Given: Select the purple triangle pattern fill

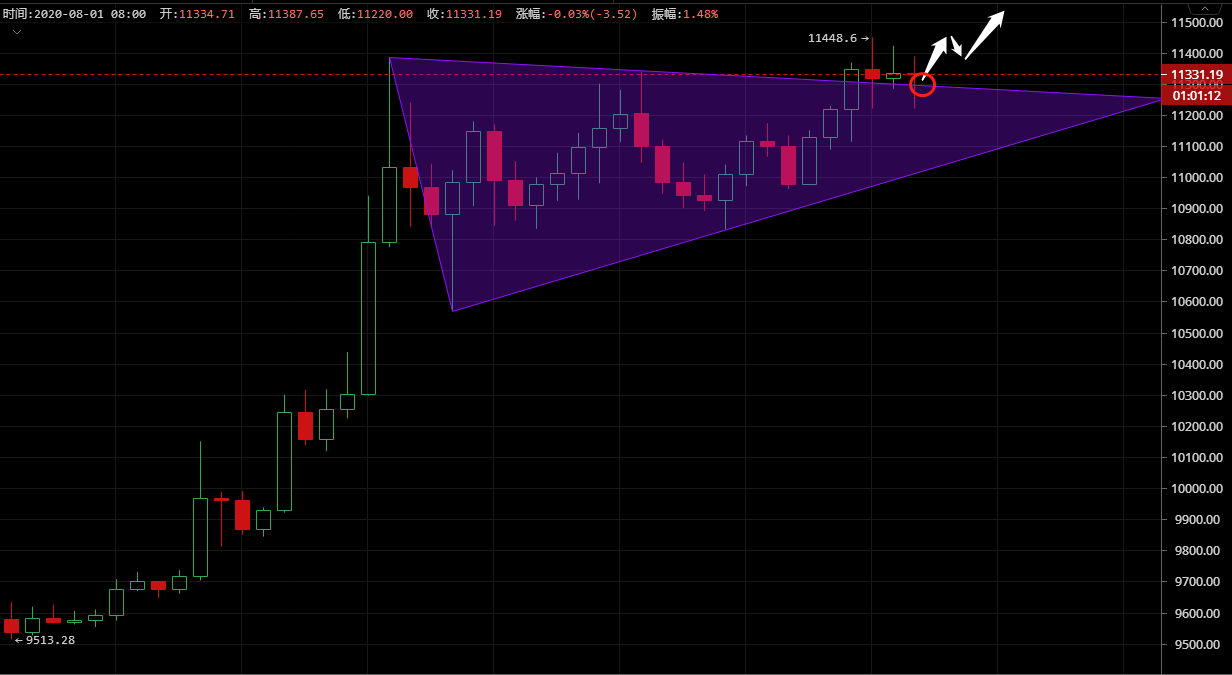Looking at the screenshot, I should pyautogui.click(x=600, y=180).
